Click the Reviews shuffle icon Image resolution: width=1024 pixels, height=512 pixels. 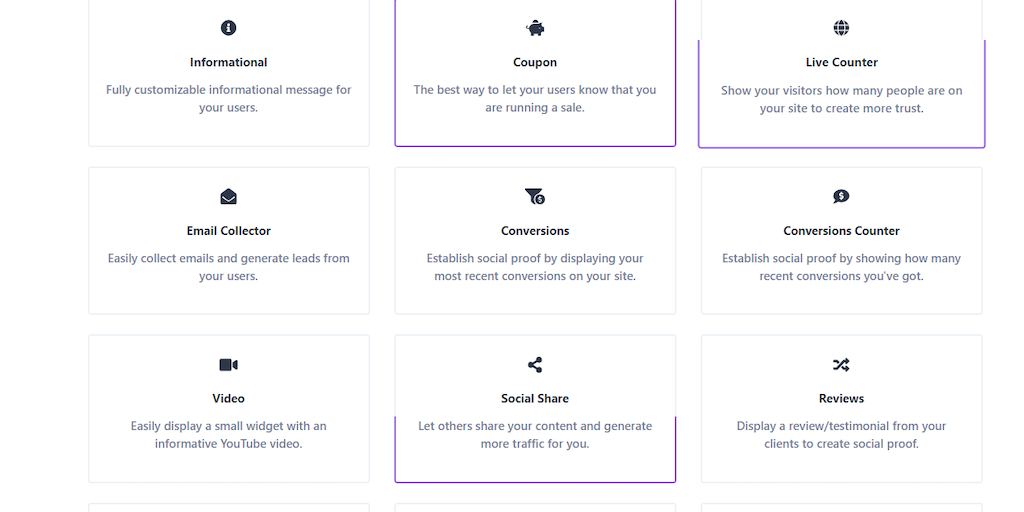pos(841,365)
